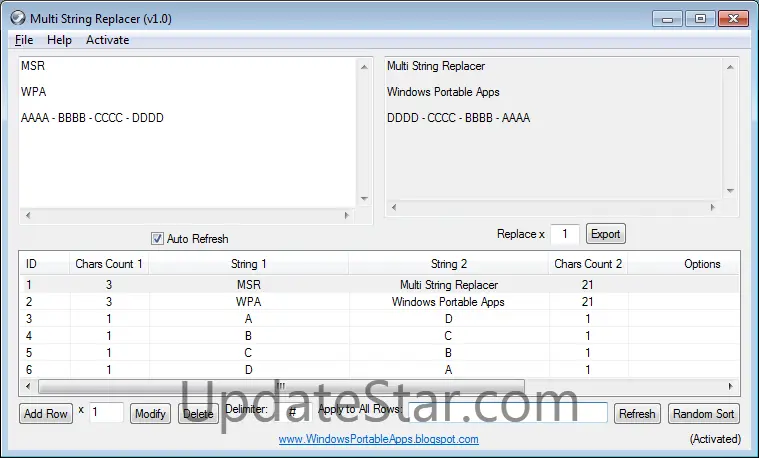Click the table's scroll-right arrow
The image size is (759, 458).
tap(730, 386)
